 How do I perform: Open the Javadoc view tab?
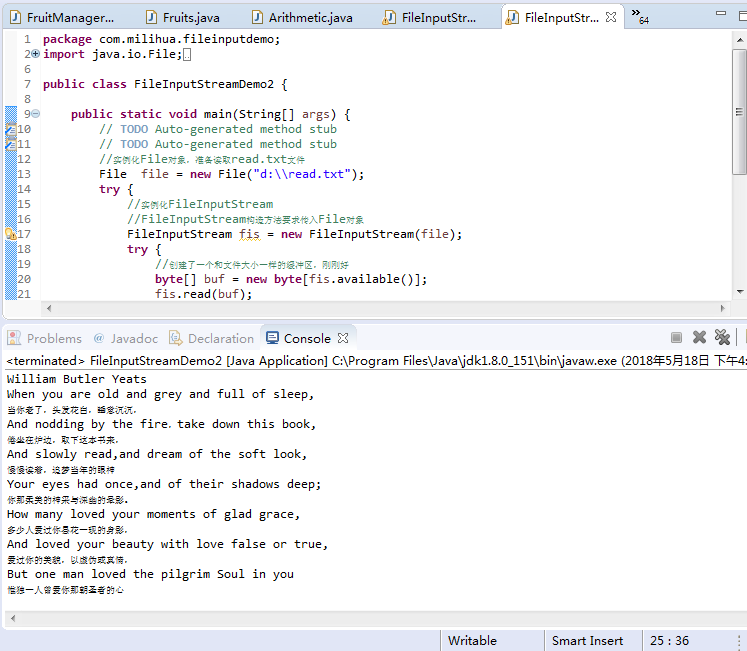pos(126,338)
